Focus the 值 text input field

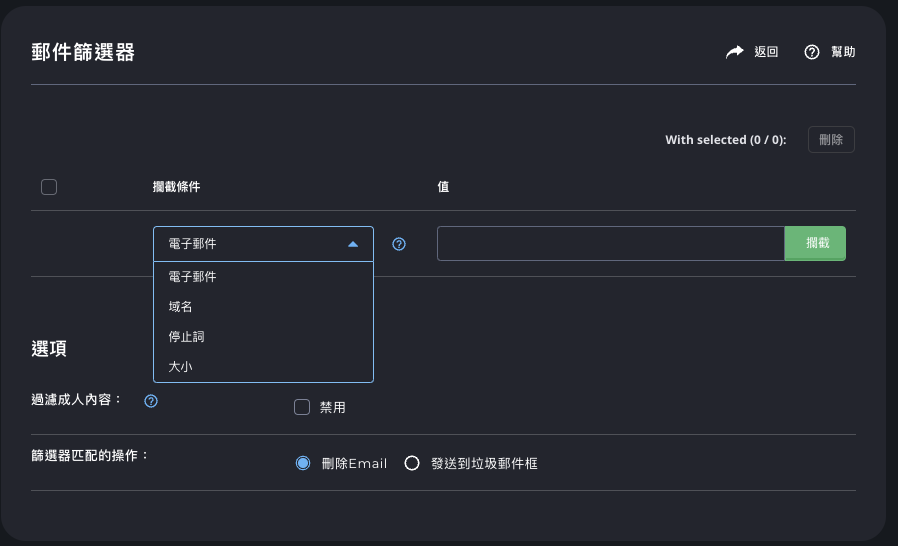(610, 244)
